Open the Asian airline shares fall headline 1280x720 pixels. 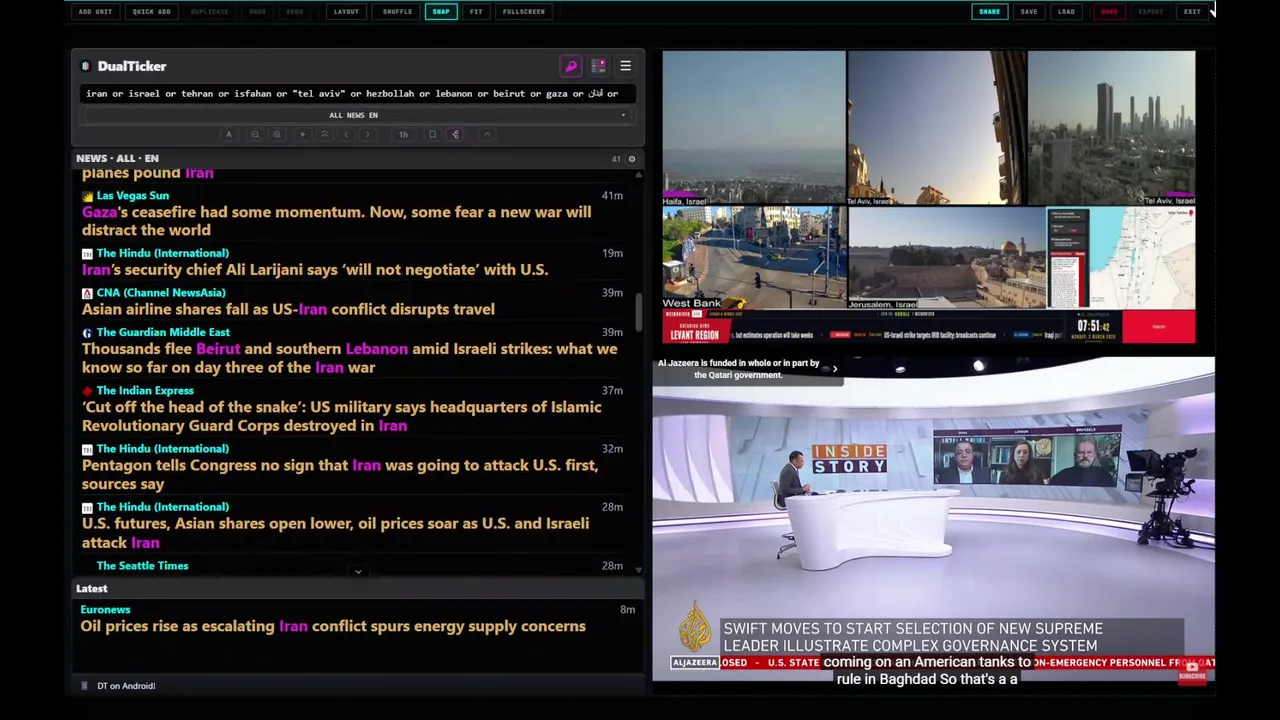coord(288,309)
